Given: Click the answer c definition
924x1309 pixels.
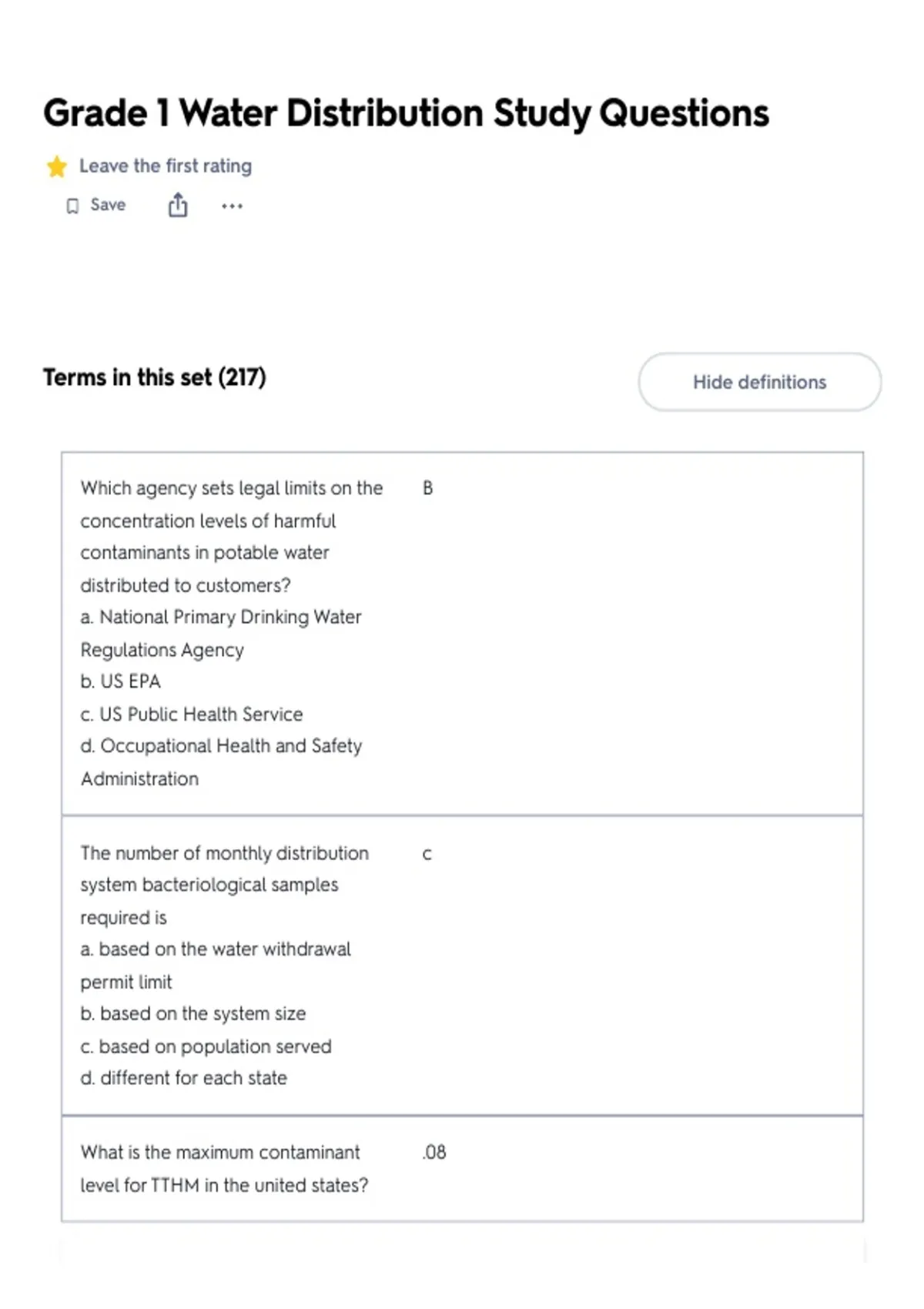Looking at the screenshot, I should [x=427, y=854].
